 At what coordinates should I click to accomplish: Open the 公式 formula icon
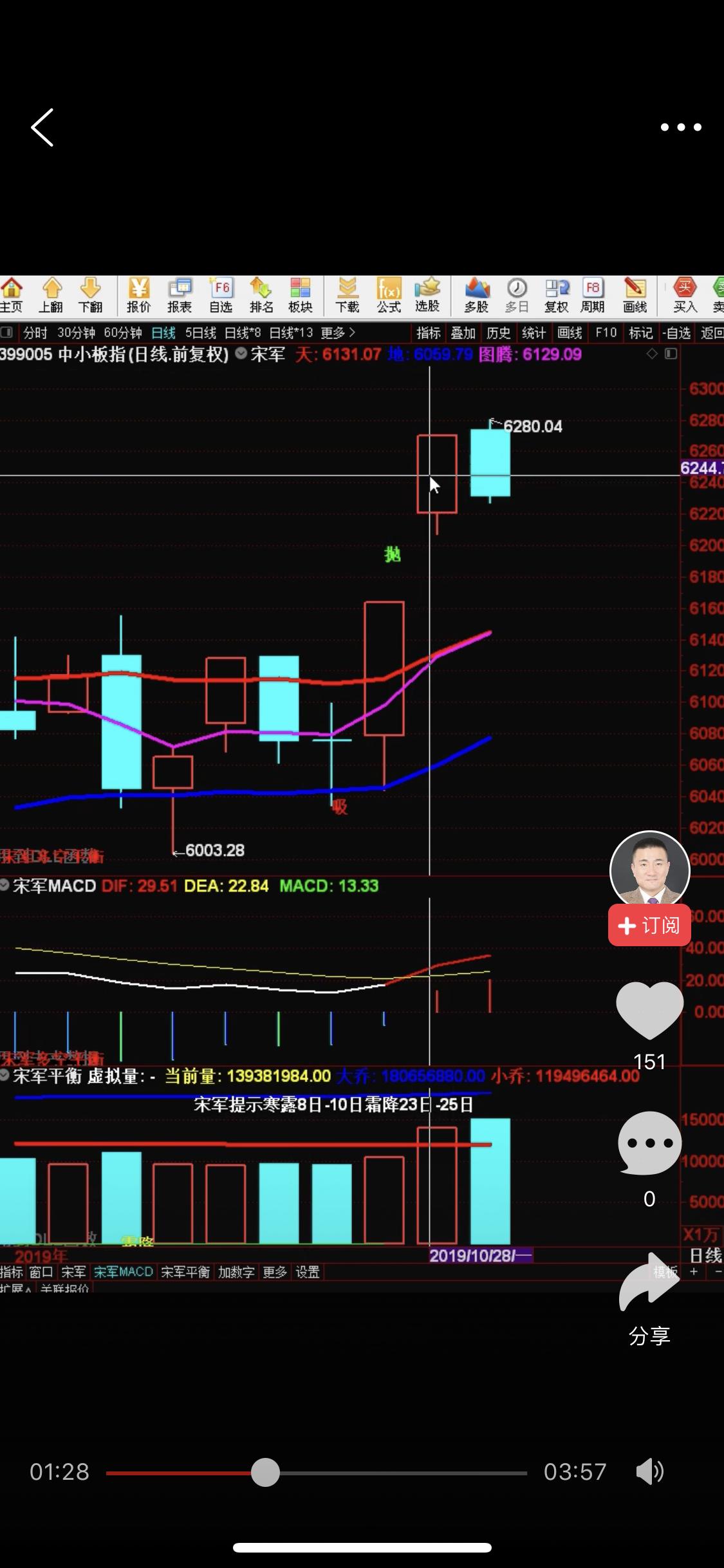(389, 295)
